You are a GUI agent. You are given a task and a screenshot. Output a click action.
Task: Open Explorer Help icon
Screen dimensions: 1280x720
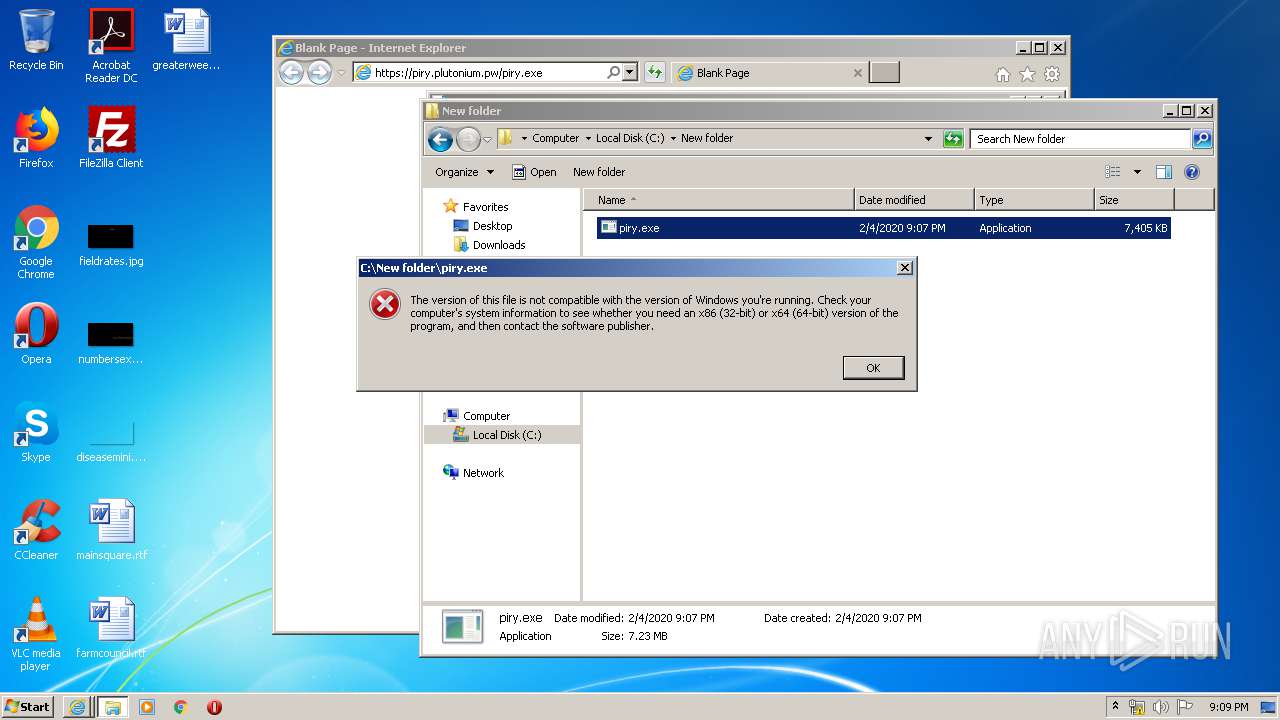coord(1192,172)
